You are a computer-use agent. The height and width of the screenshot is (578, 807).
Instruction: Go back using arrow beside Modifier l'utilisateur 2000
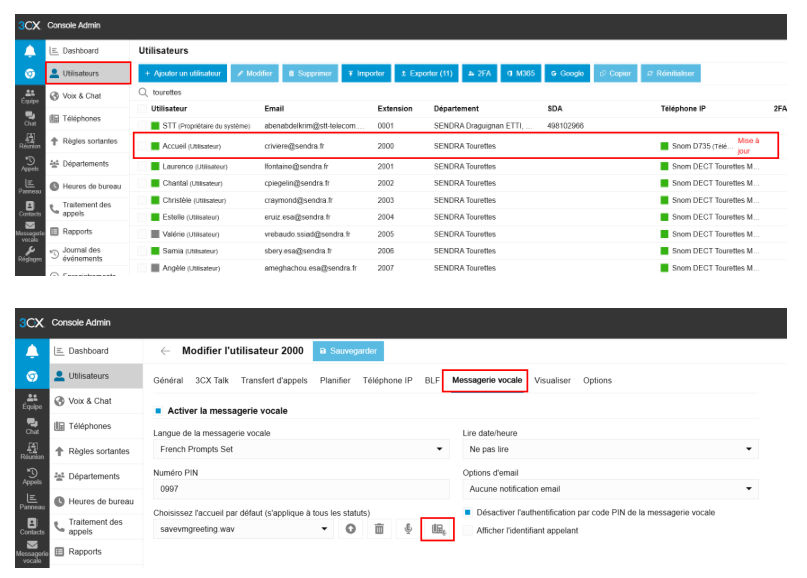(x=165, y=351)
